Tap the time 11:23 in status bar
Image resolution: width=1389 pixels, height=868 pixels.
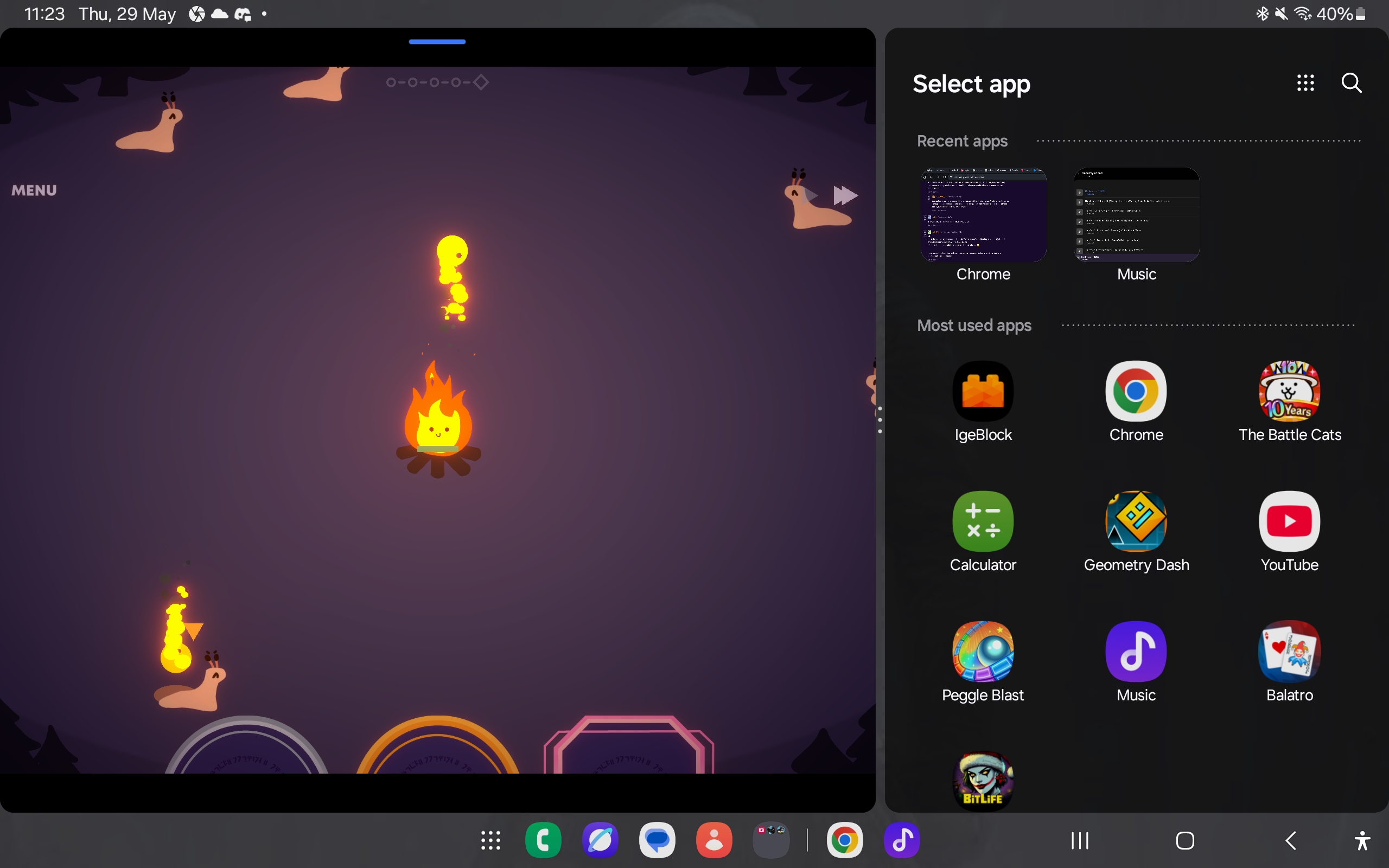[44, 14]
